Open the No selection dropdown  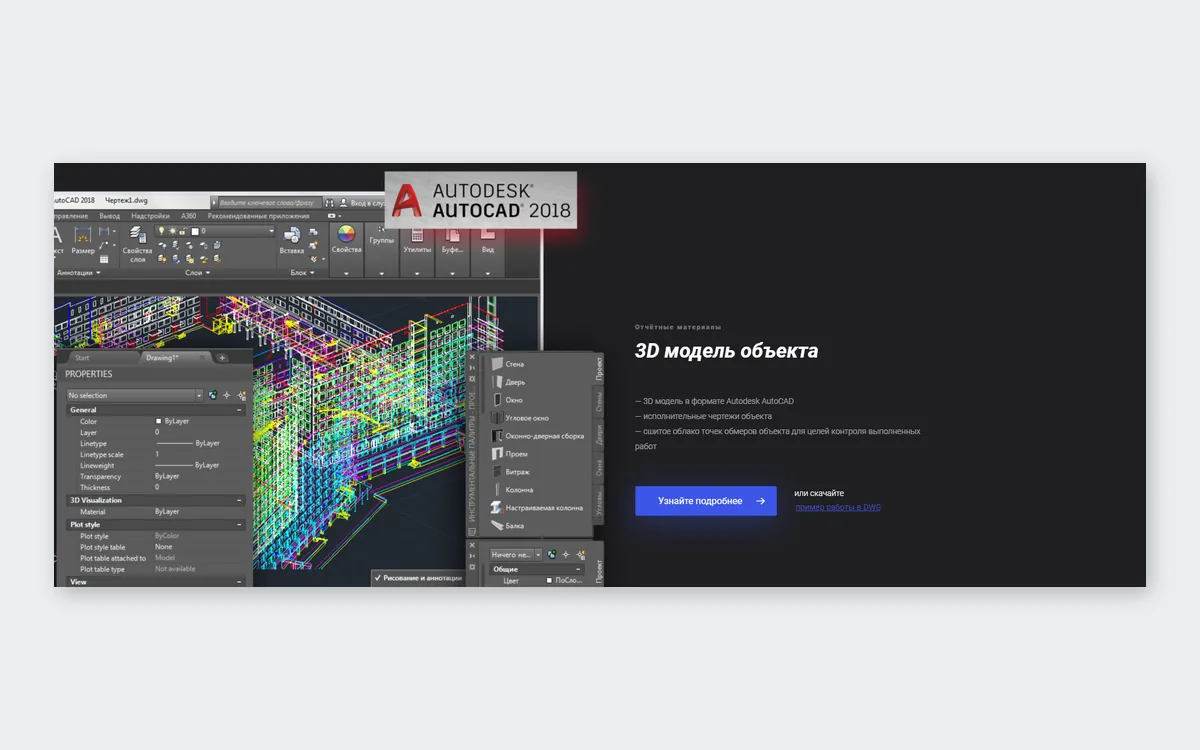point(135,395)
